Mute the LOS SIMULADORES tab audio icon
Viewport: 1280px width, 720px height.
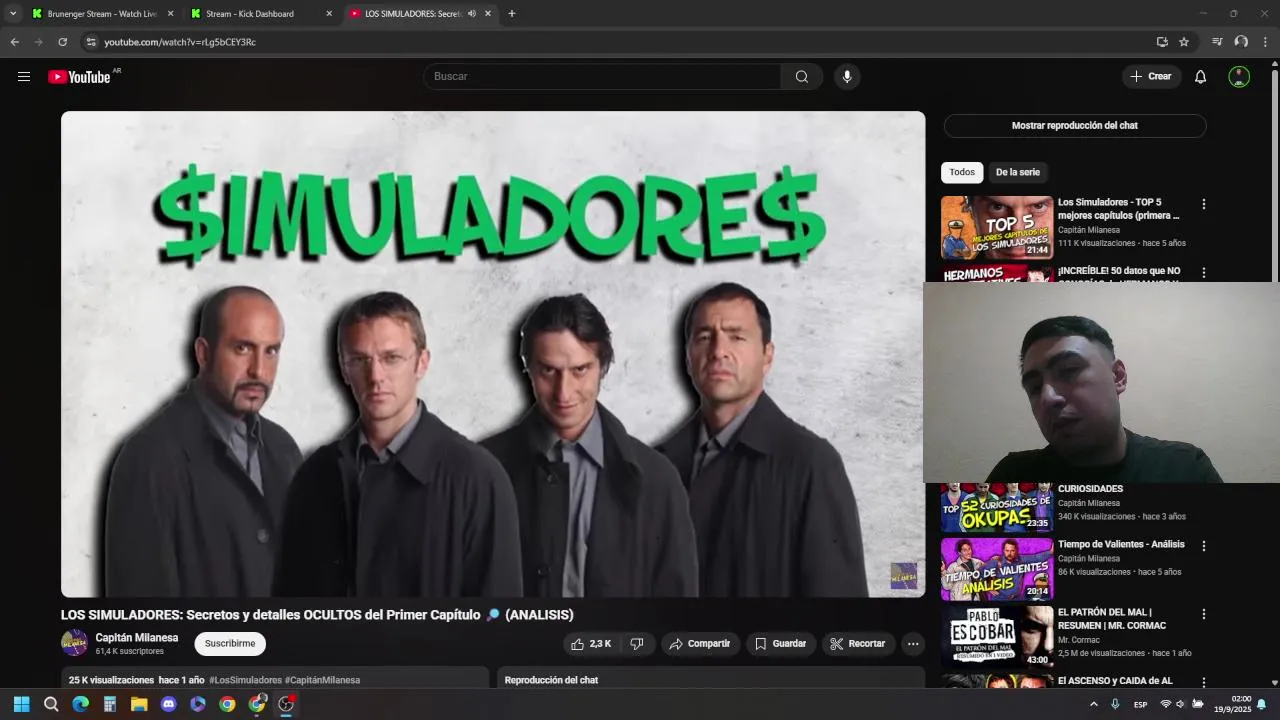[472, 14]
